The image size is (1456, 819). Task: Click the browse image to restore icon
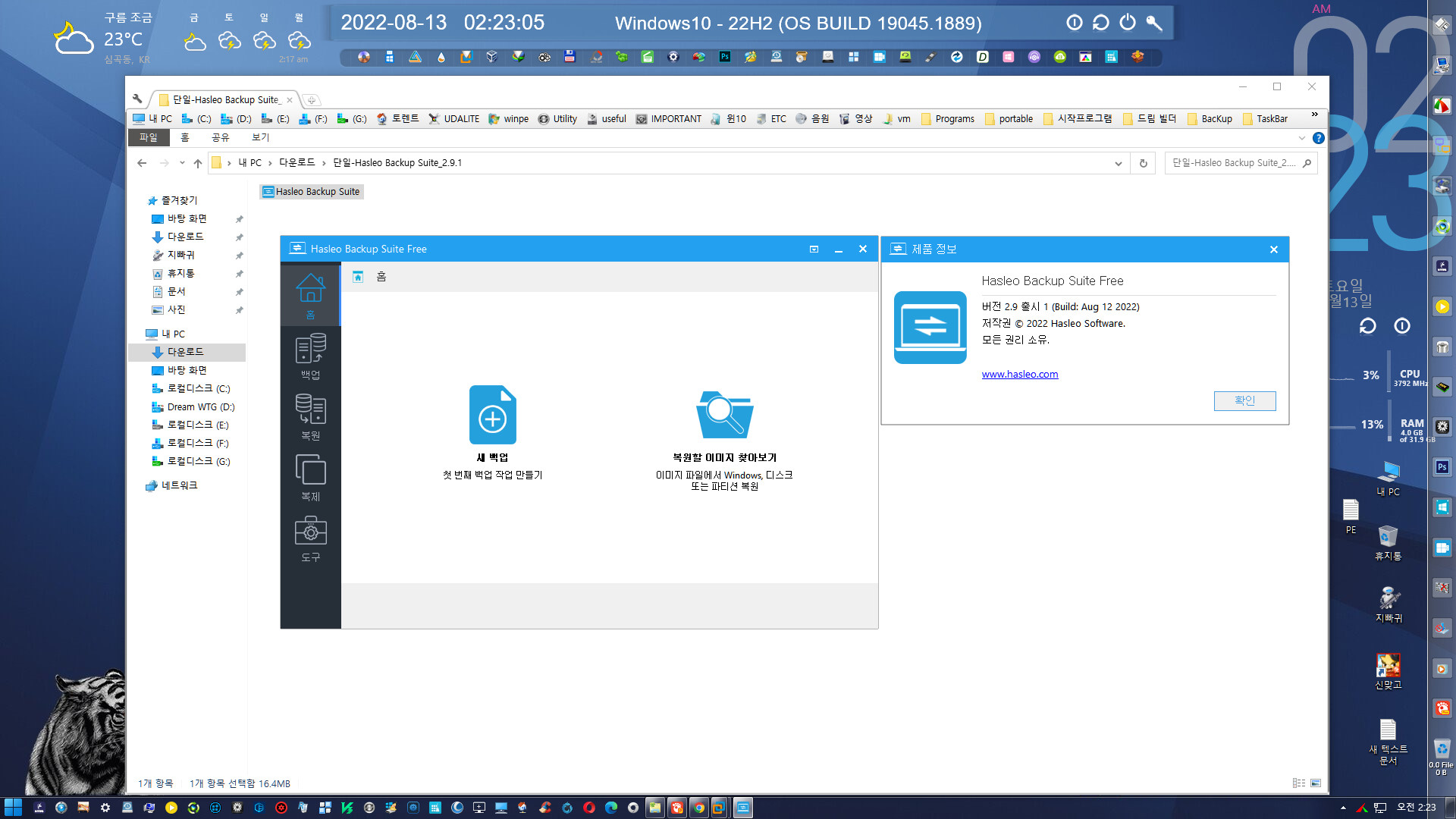click(724, 415)
